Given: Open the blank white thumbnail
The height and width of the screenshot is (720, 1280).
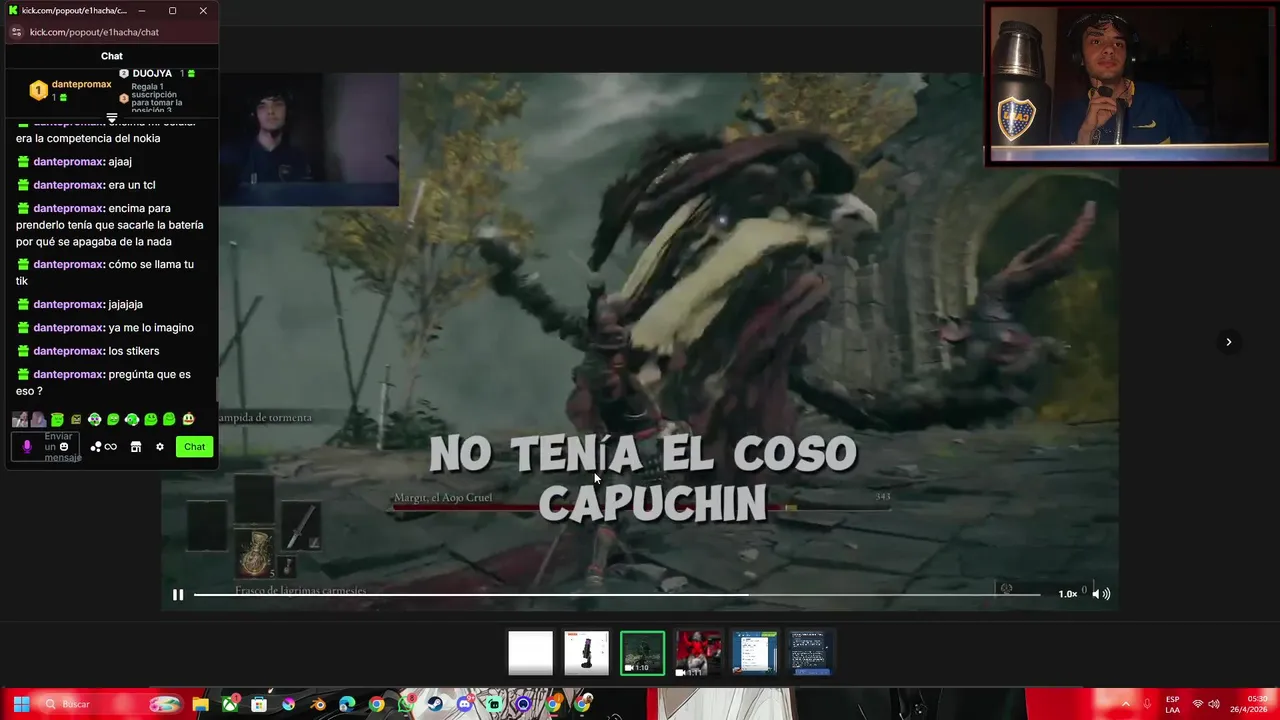Looking at the screenshot, I should pyautogui.click(x=530, y=653).
